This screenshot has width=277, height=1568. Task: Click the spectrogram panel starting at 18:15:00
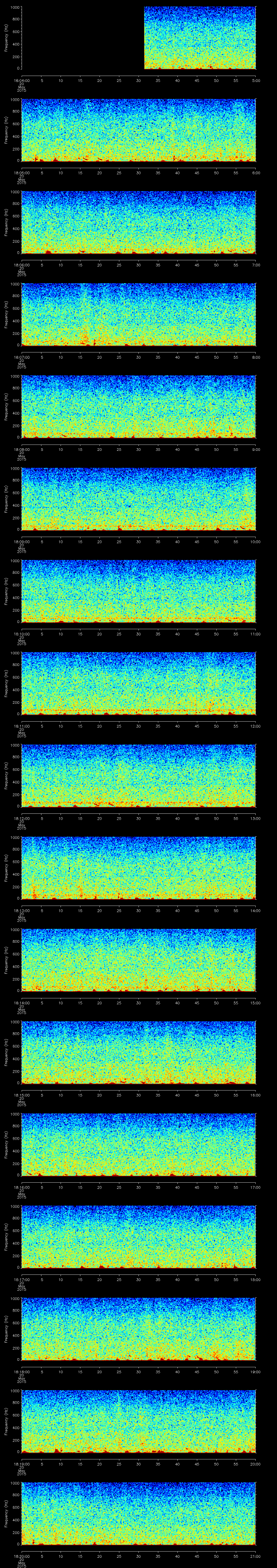[x=139, y=1052]
